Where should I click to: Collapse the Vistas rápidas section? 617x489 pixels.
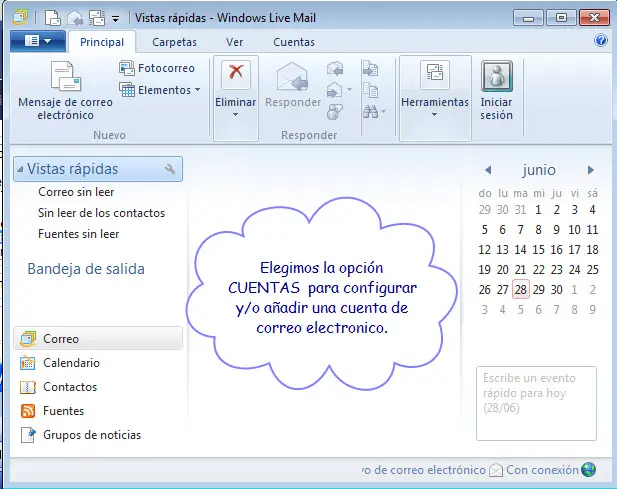[20, 170]
